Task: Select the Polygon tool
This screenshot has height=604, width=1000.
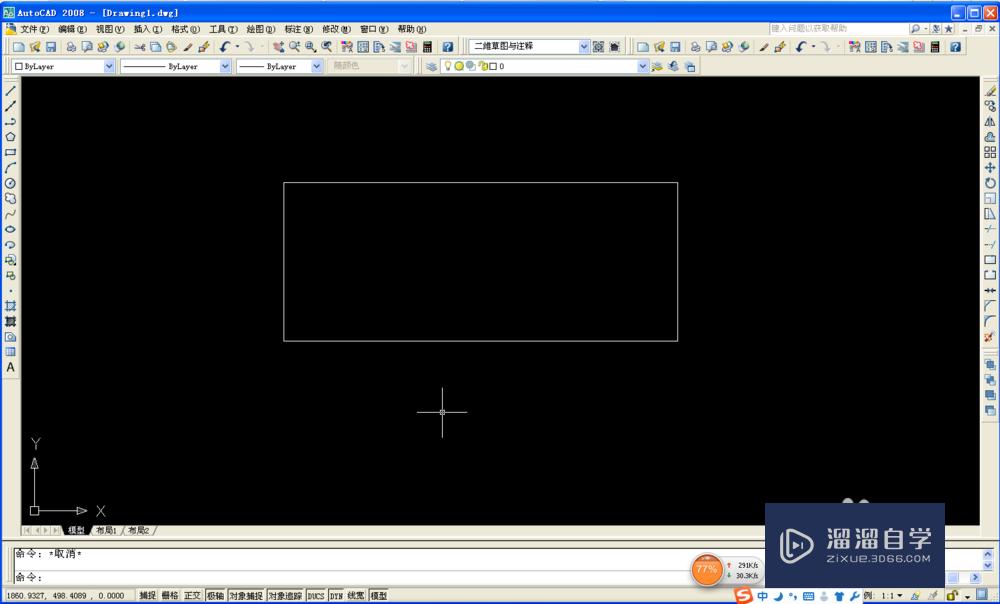Action: click(10, 137)
